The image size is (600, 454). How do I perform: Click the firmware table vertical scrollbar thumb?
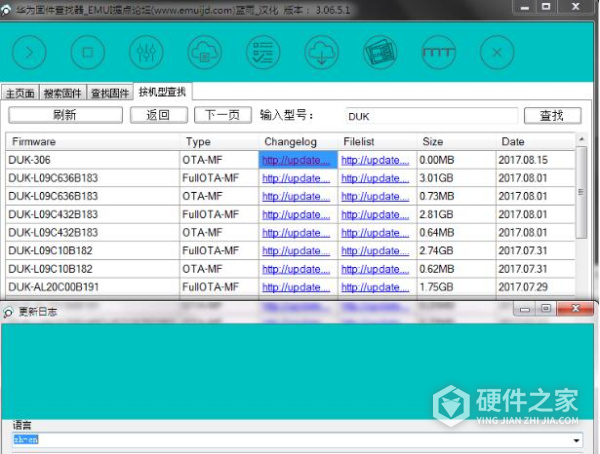coord(581,192)
